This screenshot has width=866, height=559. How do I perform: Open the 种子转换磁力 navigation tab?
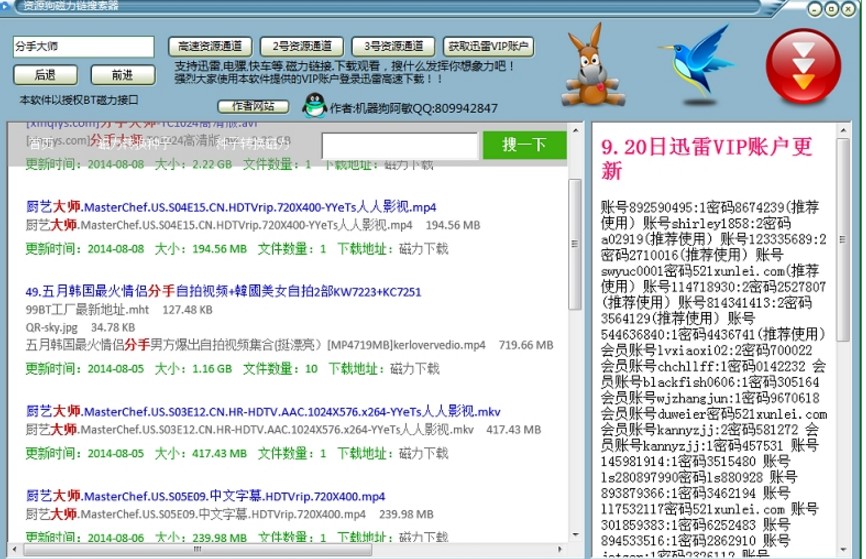click(x=252, y=144)
